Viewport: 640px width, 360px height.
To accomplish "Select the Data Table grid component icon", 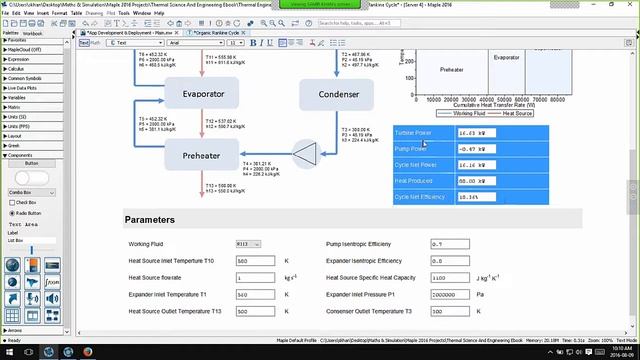I will coord(12,316).
